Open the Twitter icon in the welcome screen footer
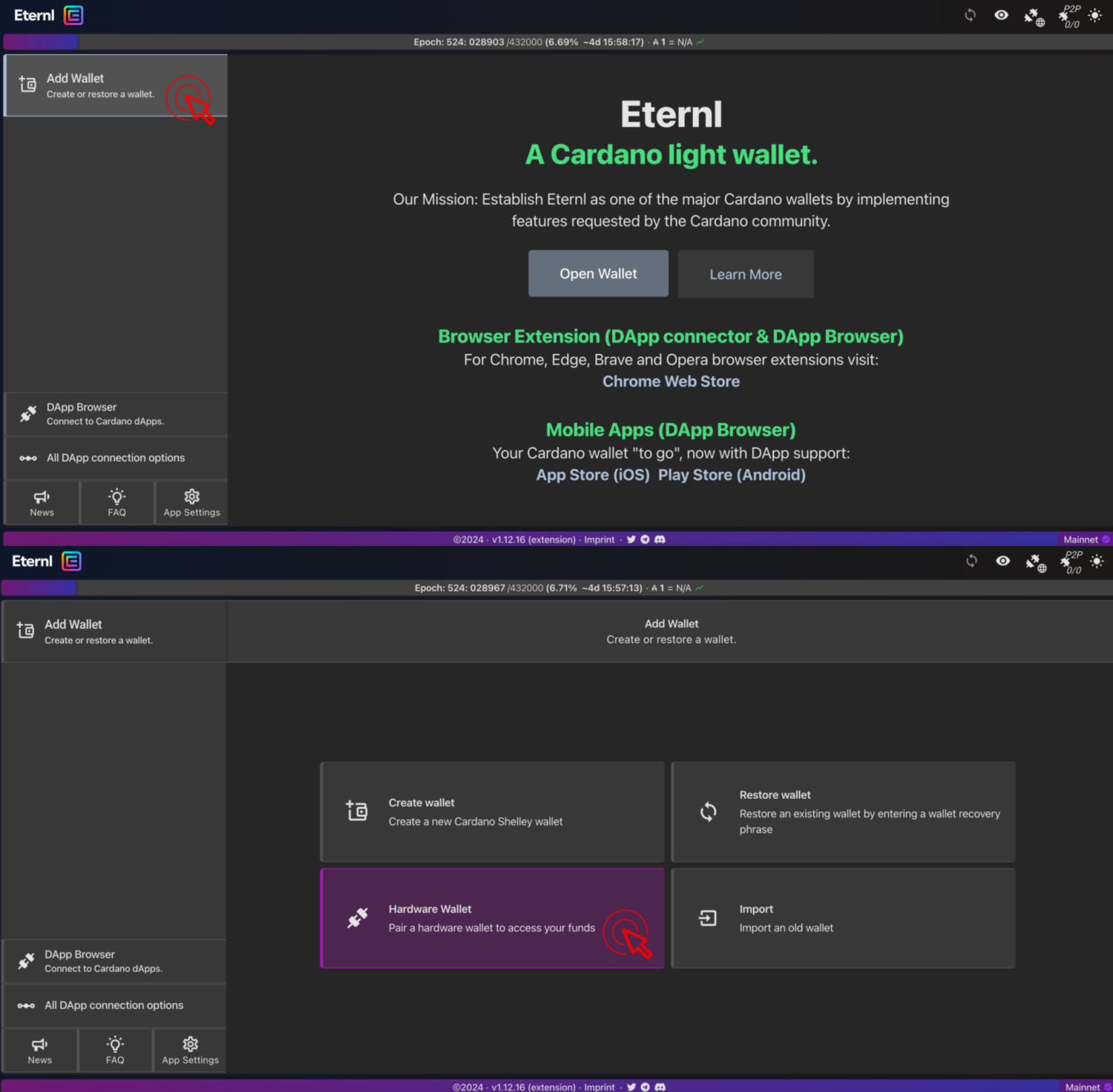 [x=631, y=539]
